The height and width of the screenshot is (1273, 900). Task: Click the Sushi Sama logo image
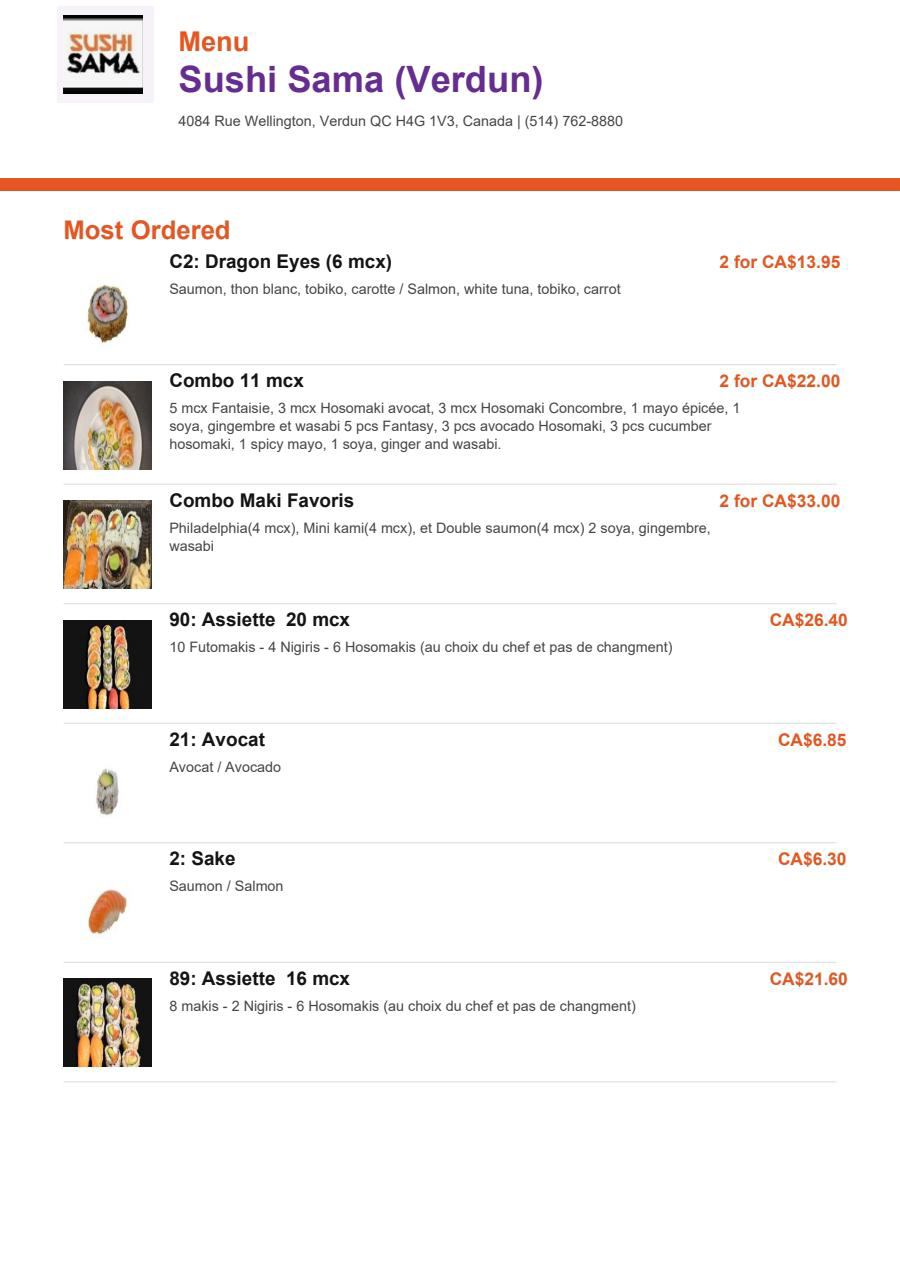point(105,55)
